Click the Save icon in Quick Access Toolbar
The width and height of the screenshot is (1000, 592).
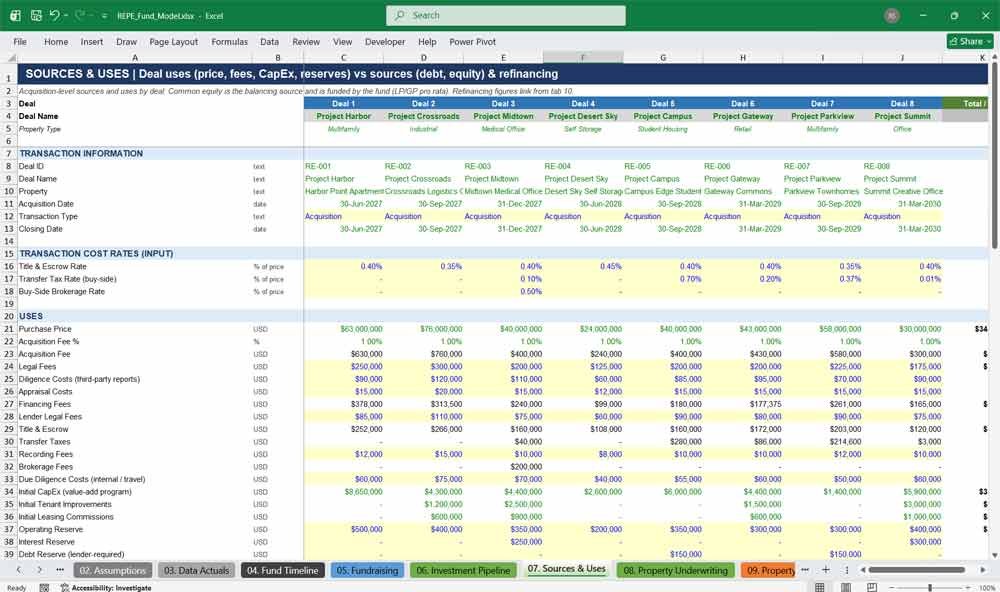[36, 15]
